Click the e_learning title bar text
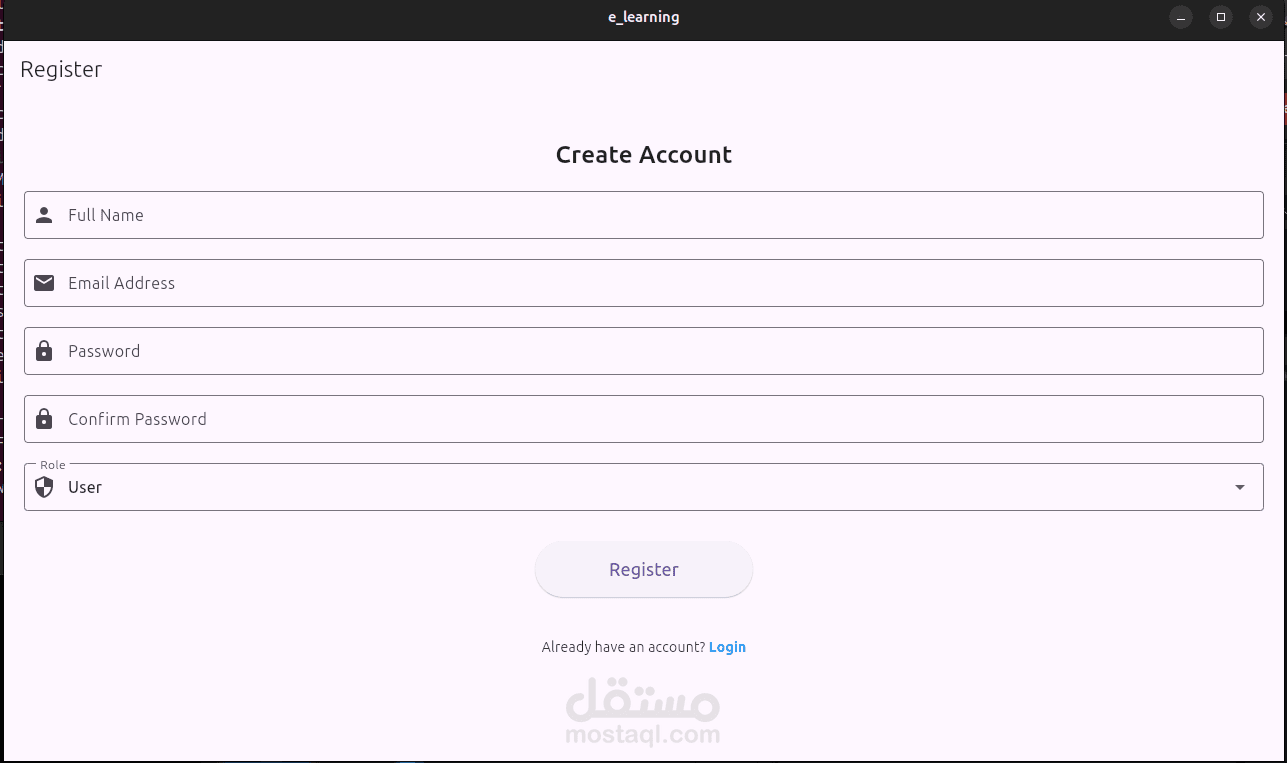Viewport: 1287px width, 763px height. click(x=643, y=17)
